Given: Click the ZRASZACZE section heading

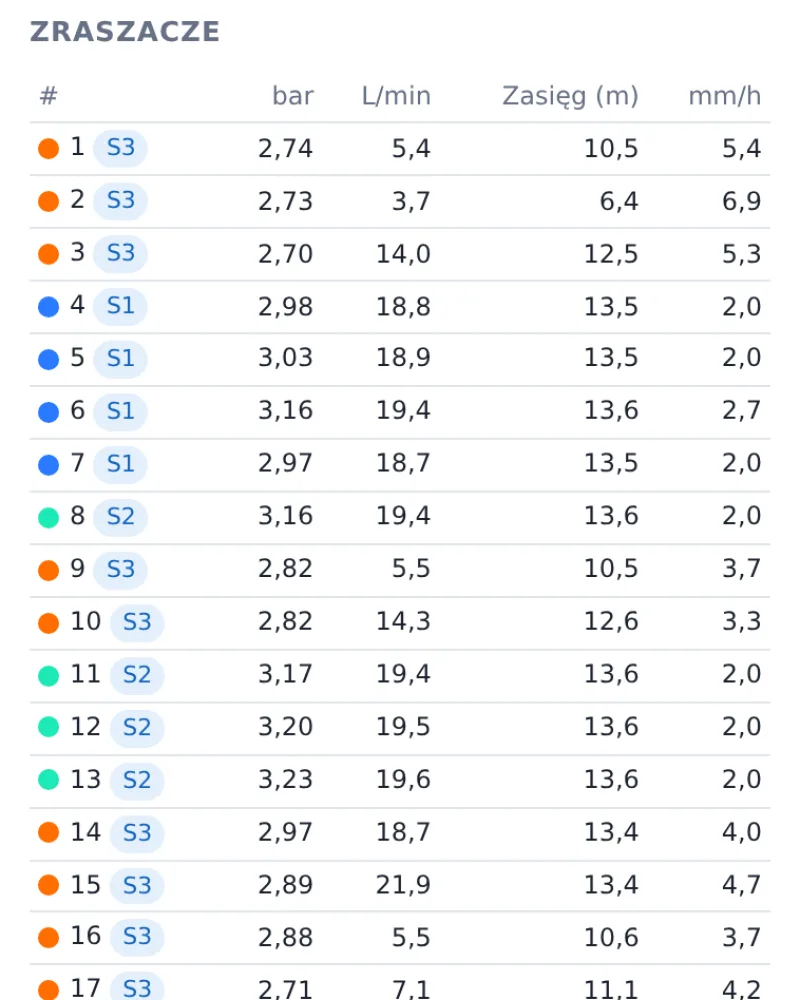Looking at the screenshot, I should [x=125, y=32].
